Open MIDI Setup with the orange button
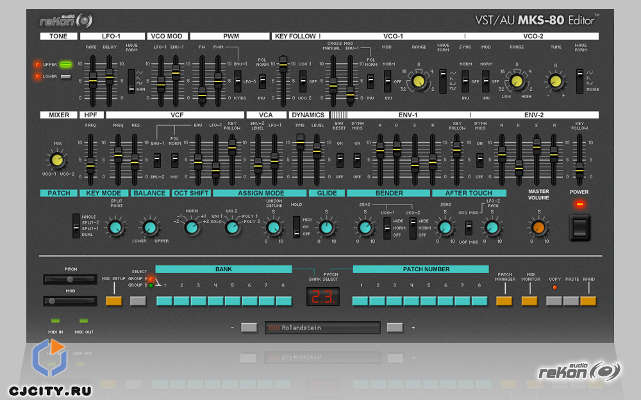641x400 pixels. click(x=114, y=301)
